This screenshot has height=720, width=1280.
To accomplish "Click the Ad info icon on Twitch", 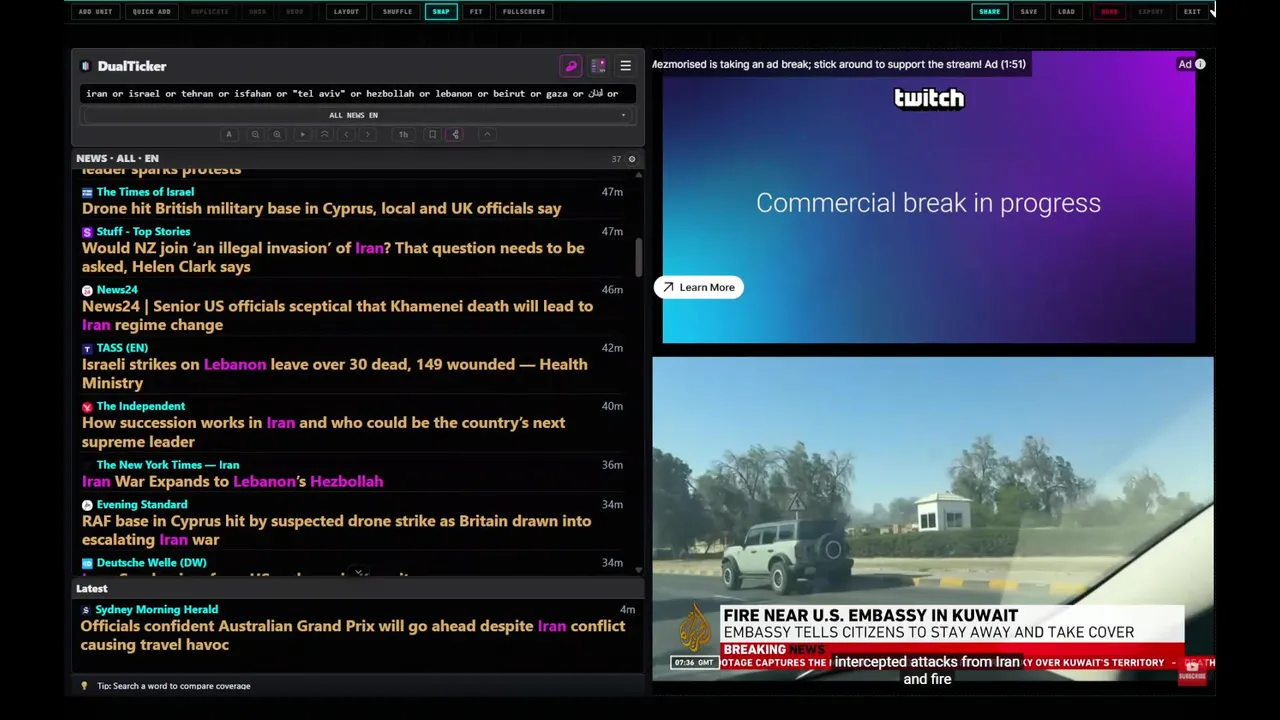I will [1200, 64].
